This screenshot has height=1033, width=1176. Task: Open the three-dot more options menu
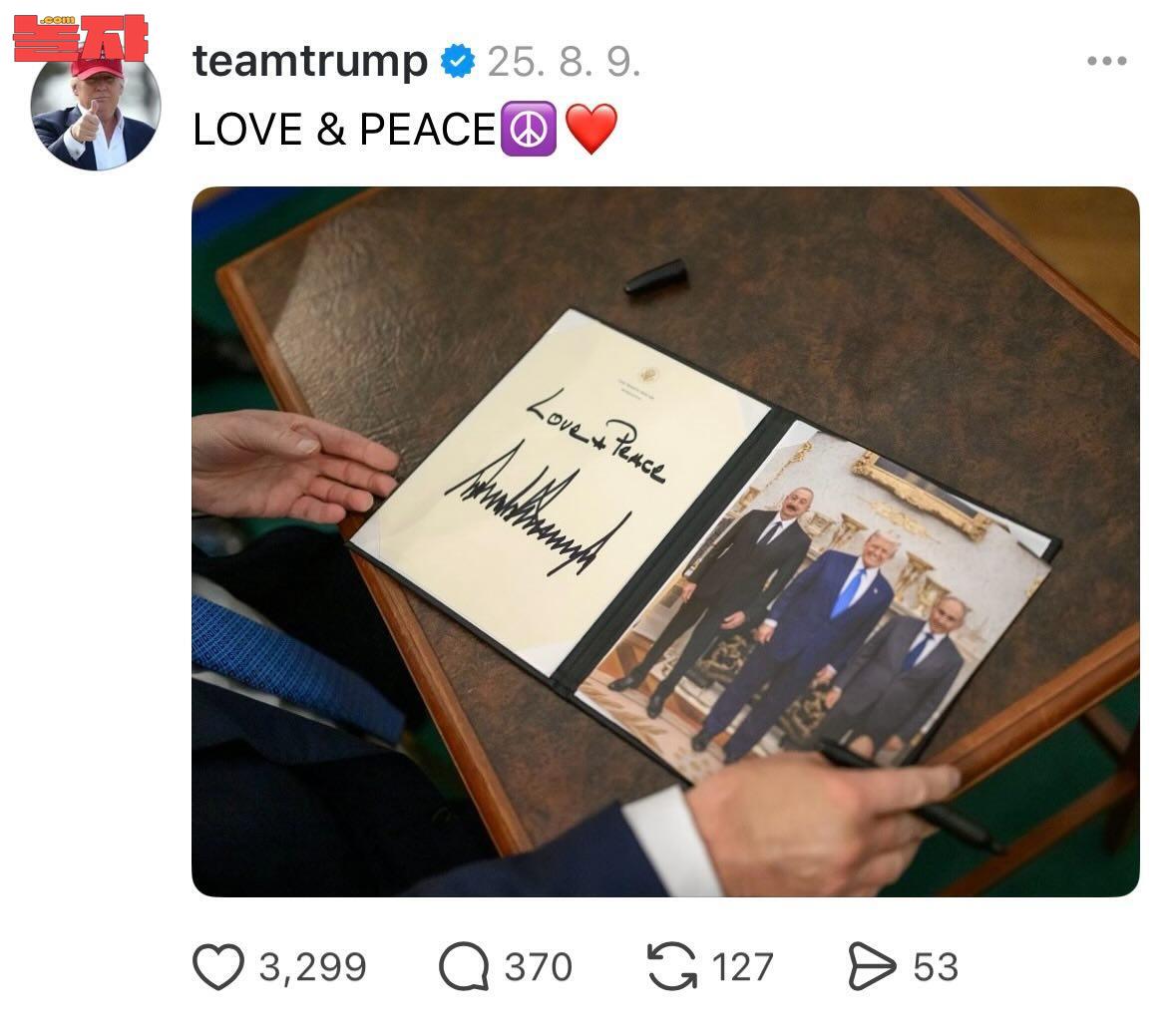coord(1106,61)
